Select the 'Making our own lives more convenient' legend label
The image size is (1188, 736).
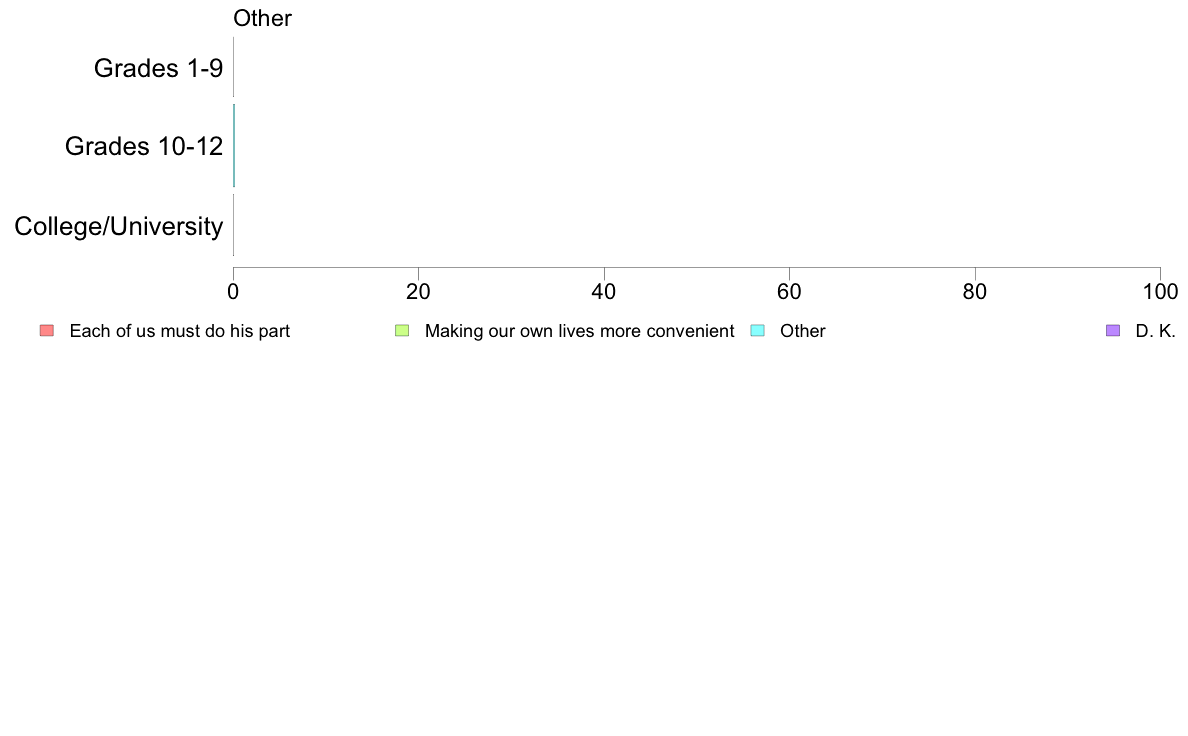pos(579,331)
